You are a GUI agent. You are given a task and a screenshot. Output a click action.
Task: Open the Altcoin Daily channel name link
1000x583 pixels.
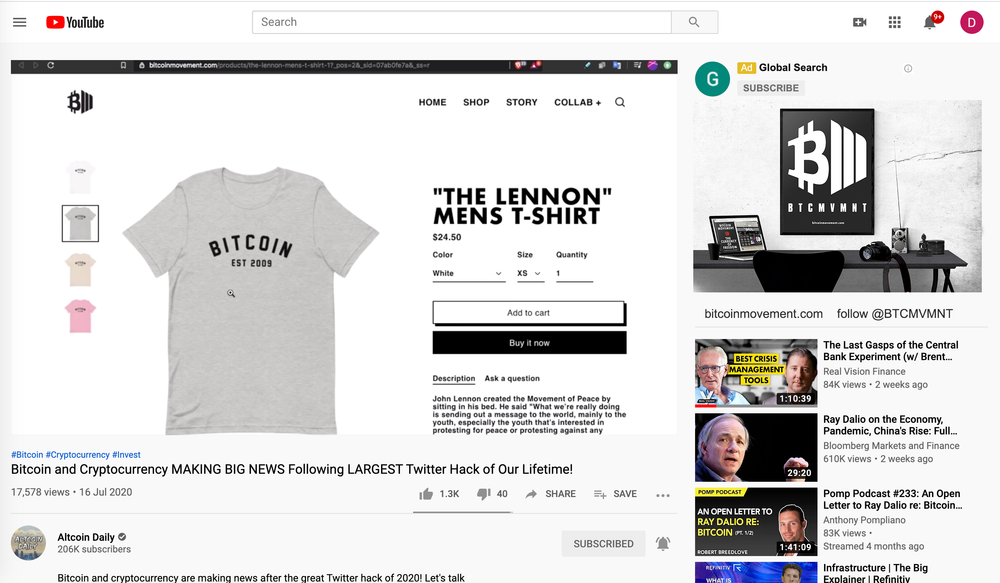tap(86, 537)
